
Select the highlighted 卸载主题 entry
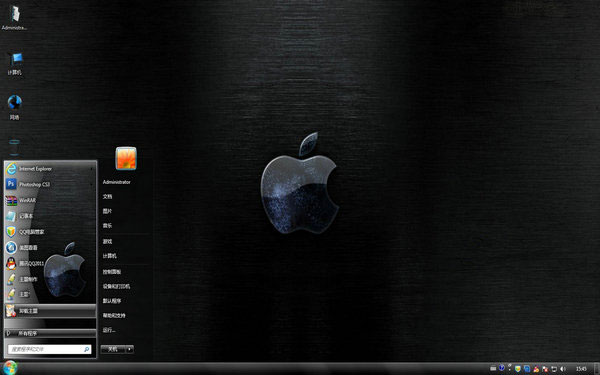click(x=50, y=311)
